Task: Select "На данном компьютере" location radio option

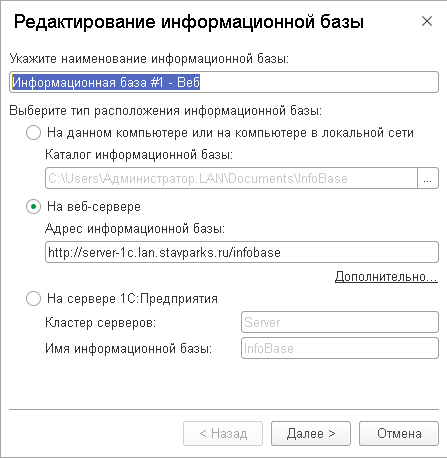Action: [x=33, y=133]
